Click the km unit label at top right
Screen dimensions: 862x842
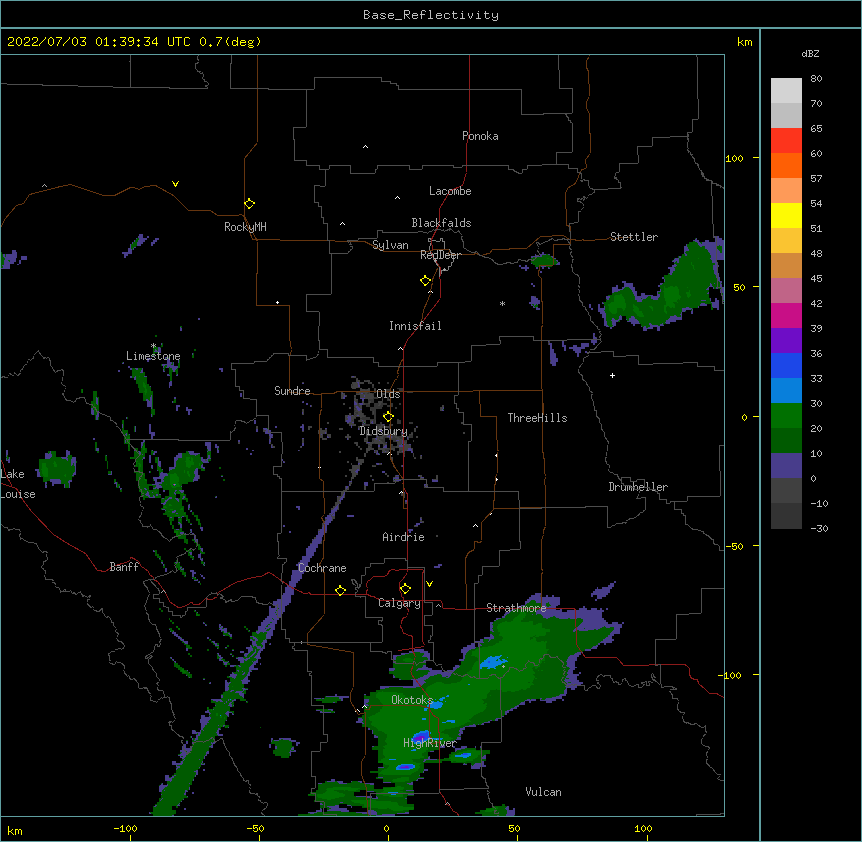pos(744,42)
